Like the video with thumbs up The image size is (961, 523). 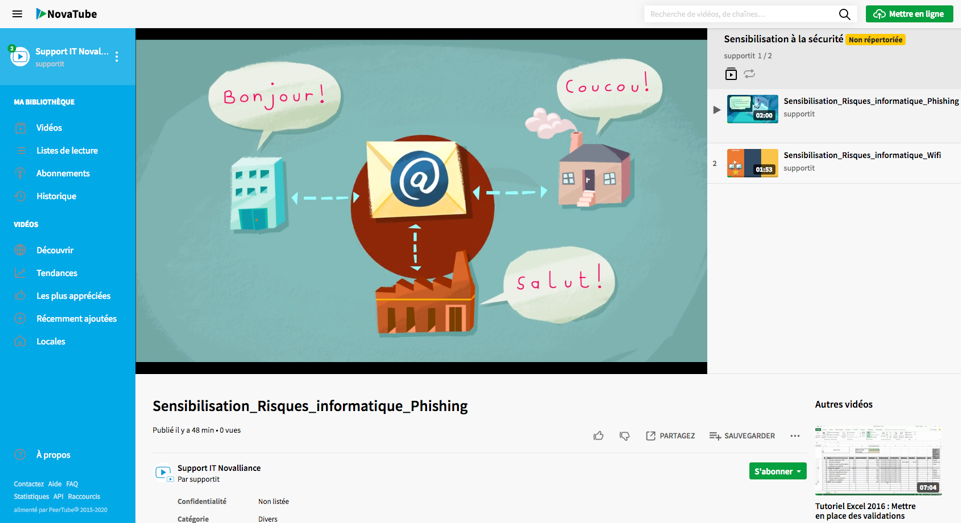click(598, 436)
